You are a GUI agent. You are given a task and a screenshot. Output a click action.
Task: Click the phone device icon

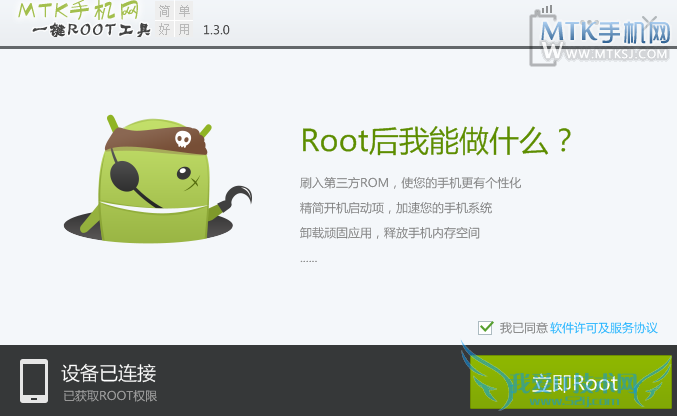34,381
